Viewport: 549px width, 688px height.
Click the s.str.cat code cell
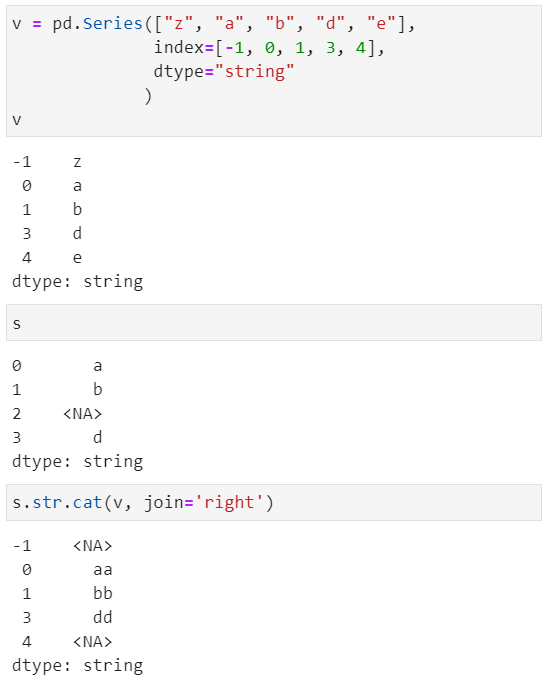click(x=274, y=502)
